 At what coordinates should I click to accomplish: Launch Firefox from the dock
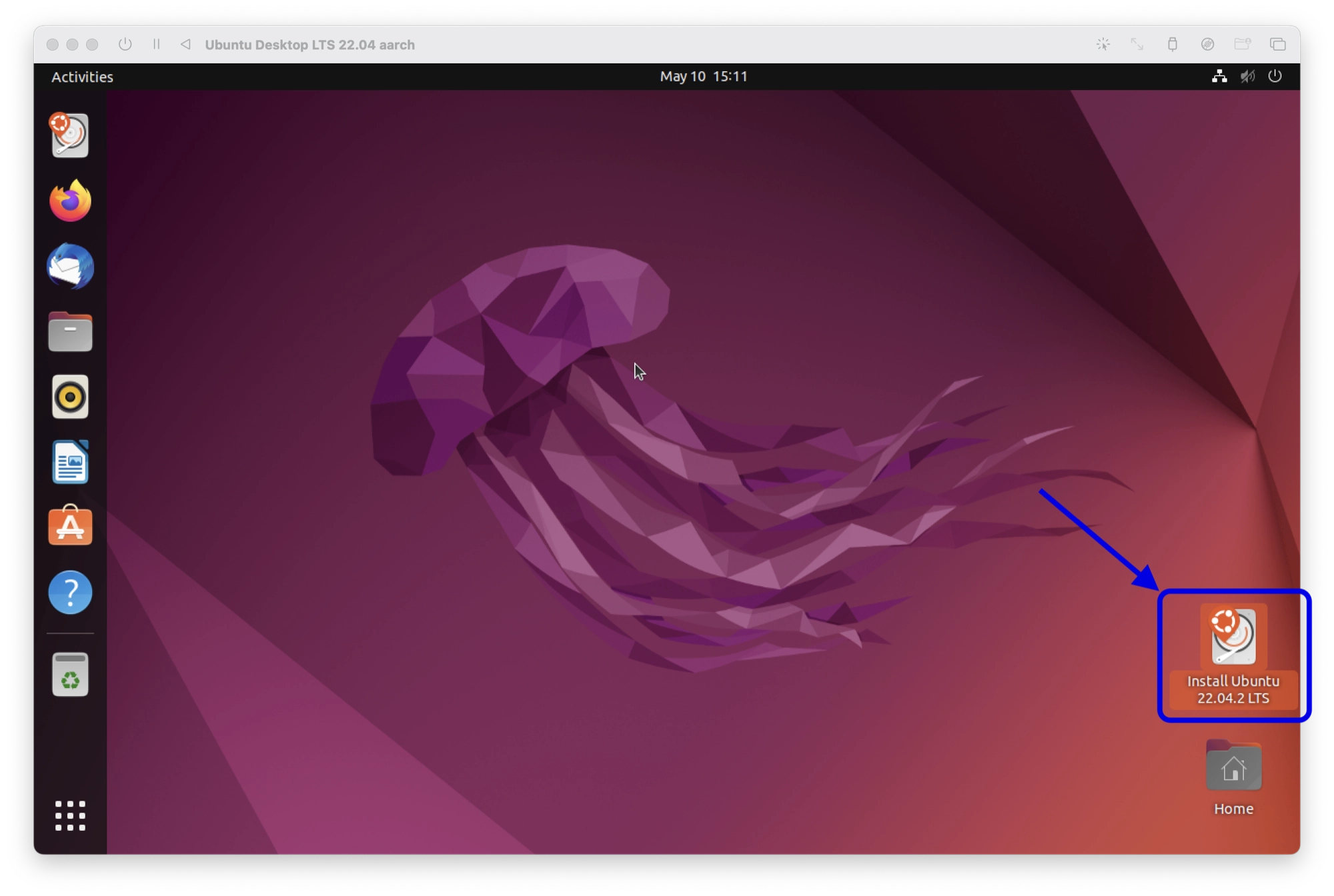[x=70, y=201]
